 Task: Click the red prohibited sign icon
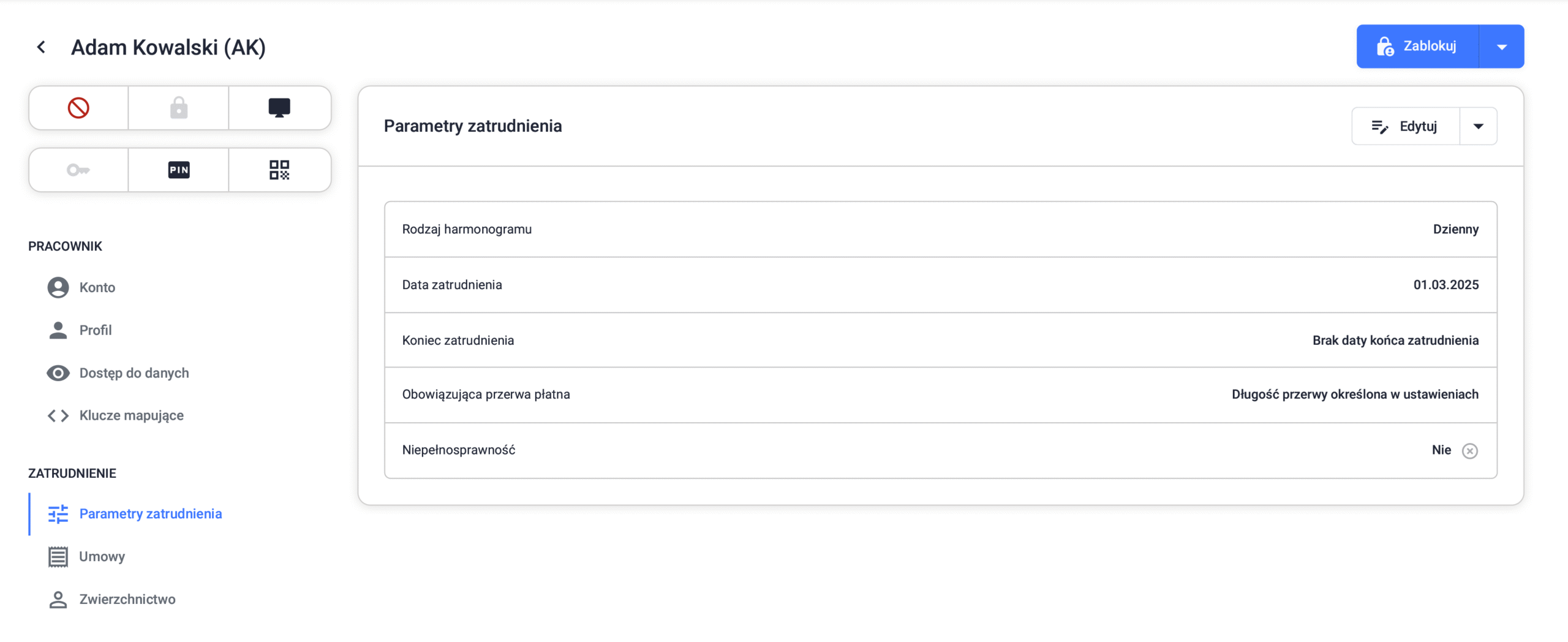pyautogui.click(x=78, y=108)
